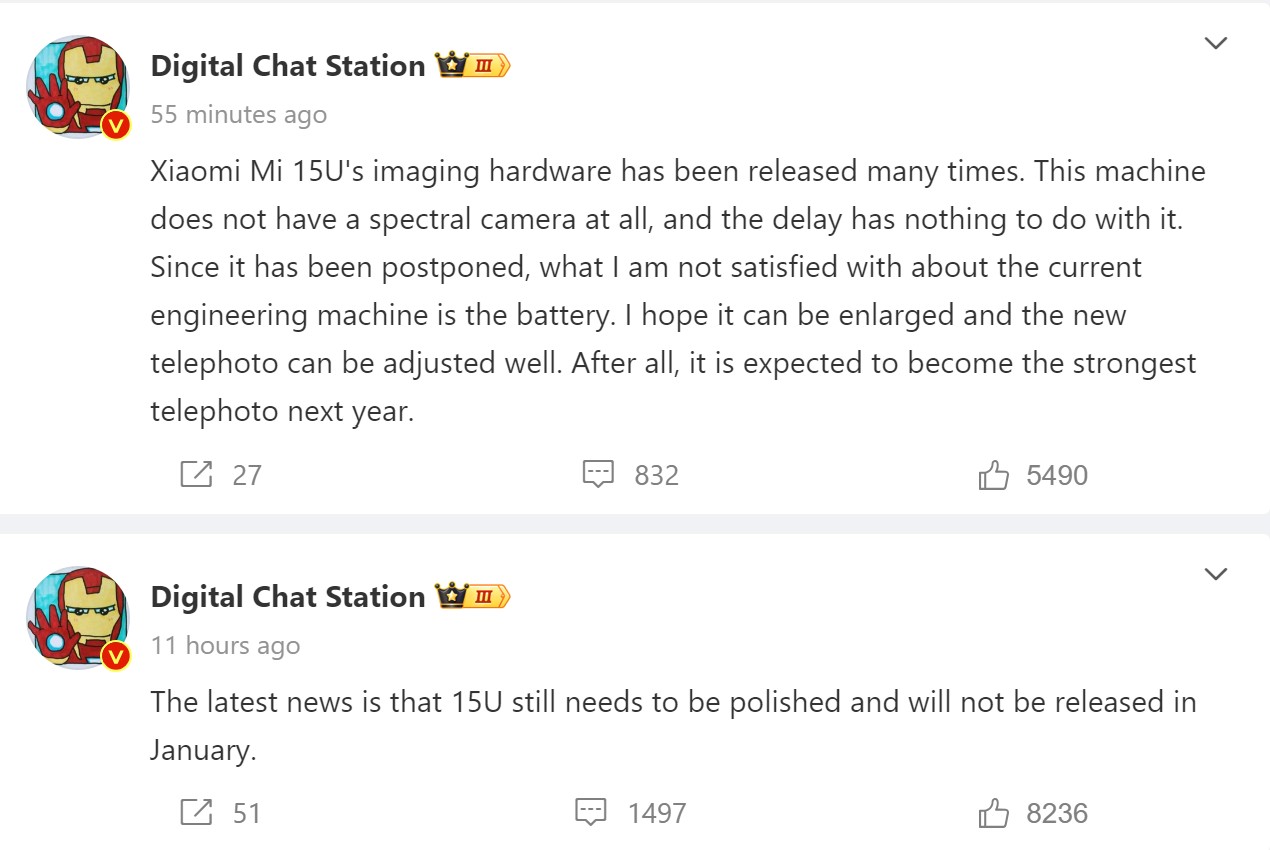The height and width of the screenshot is (850, 1270).
Task: Repost the post about 15U not releasing in January
Action: [196, 812]
